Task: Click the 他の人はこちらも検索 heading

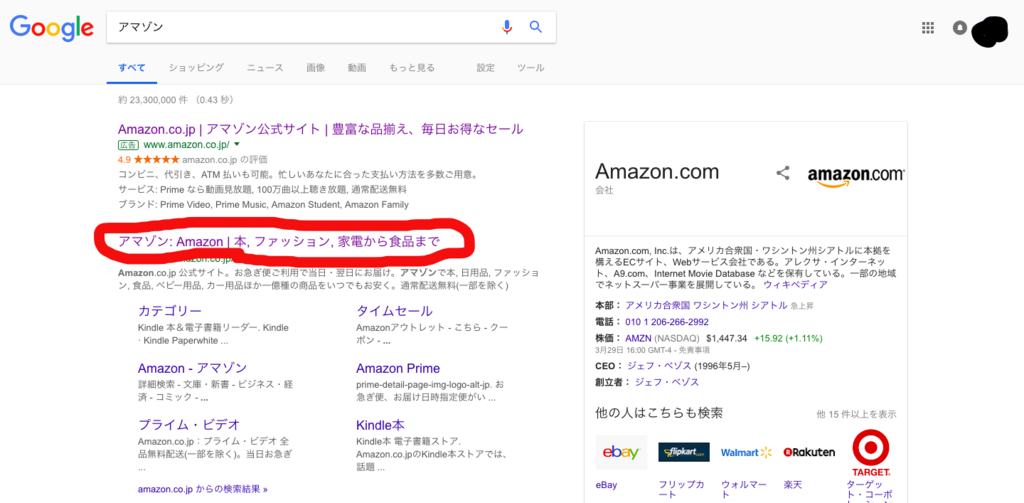Action: pyautogui.click(x=659, y=413)
